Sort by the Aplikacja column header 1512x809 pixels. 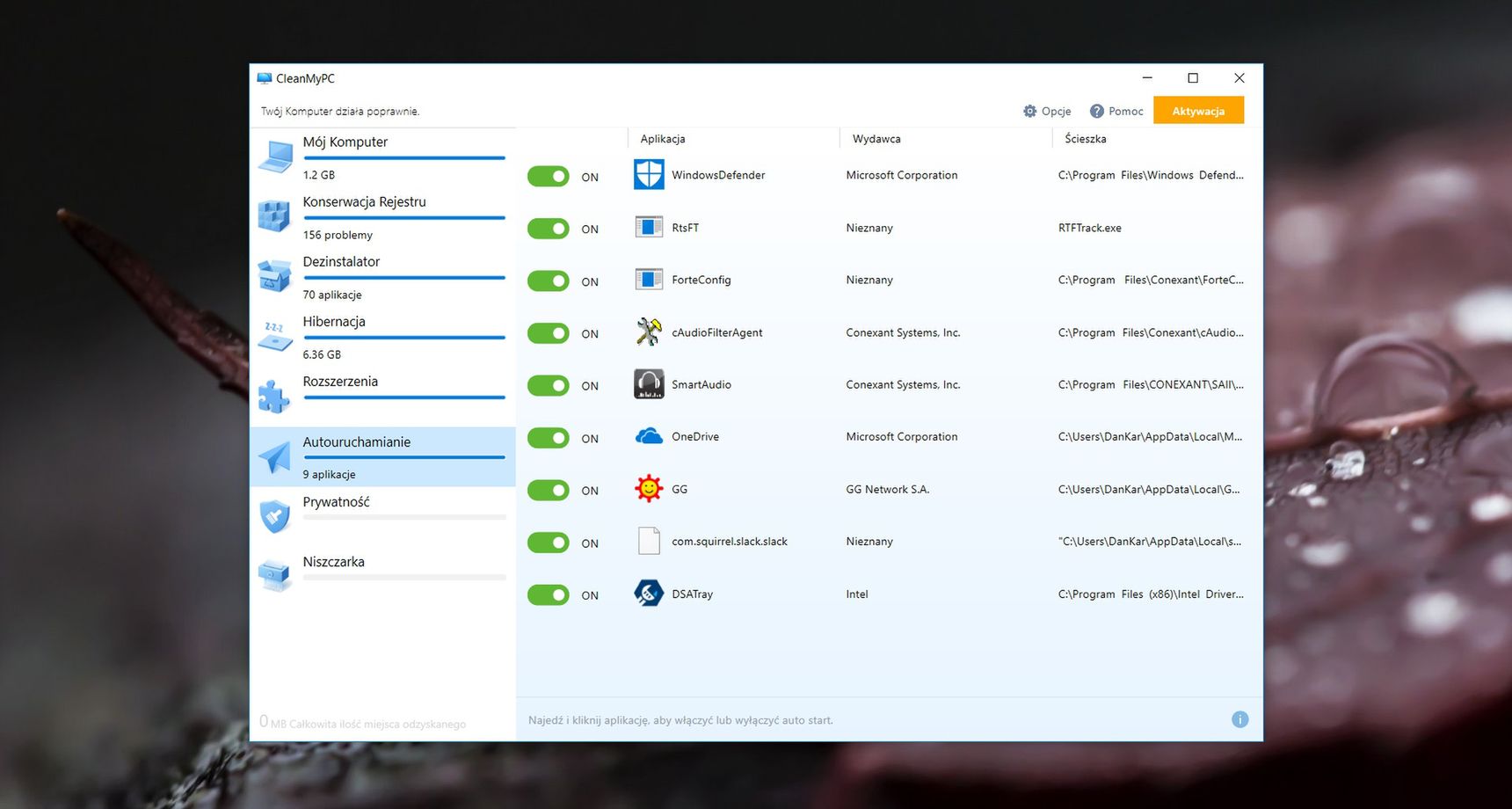(x=663, y=139)
